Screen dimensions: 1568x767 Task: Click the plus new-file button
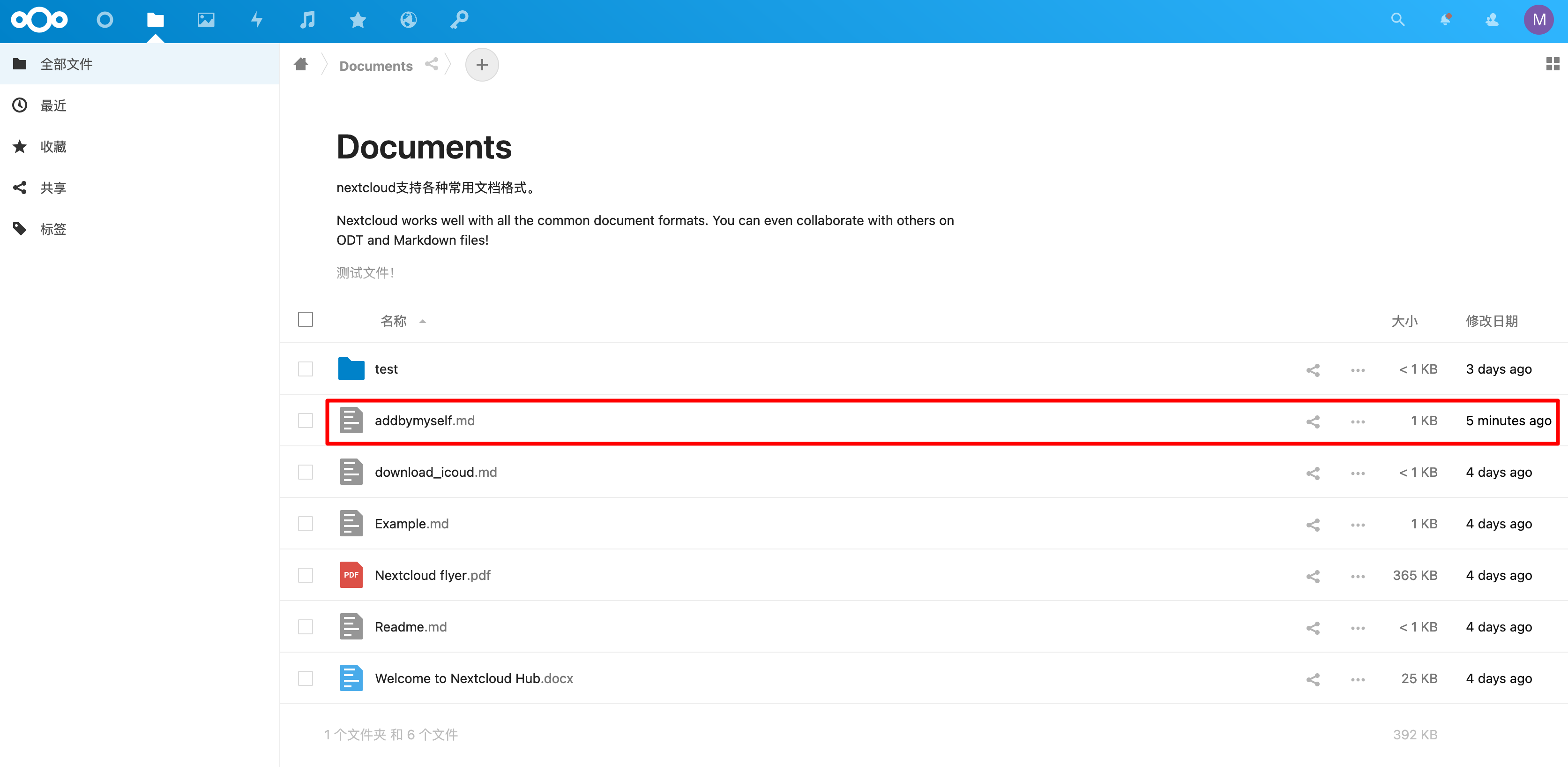coord(481,65)
